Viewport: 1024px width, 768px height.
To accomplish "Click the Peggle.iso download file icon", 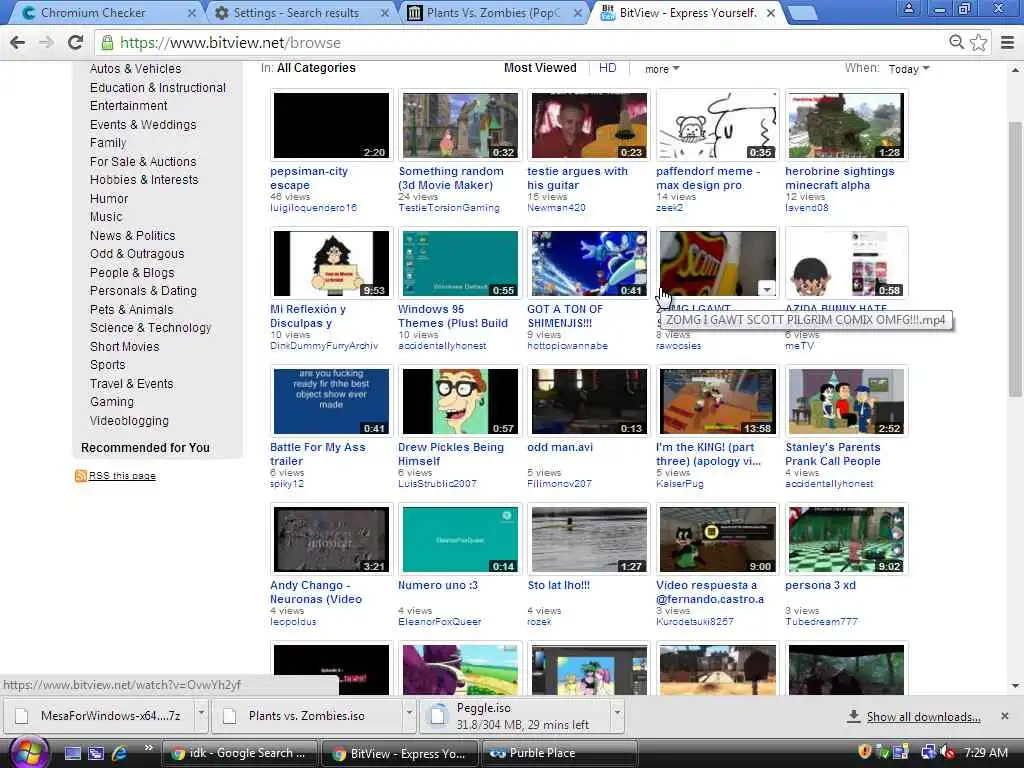I will click(438, 716).
